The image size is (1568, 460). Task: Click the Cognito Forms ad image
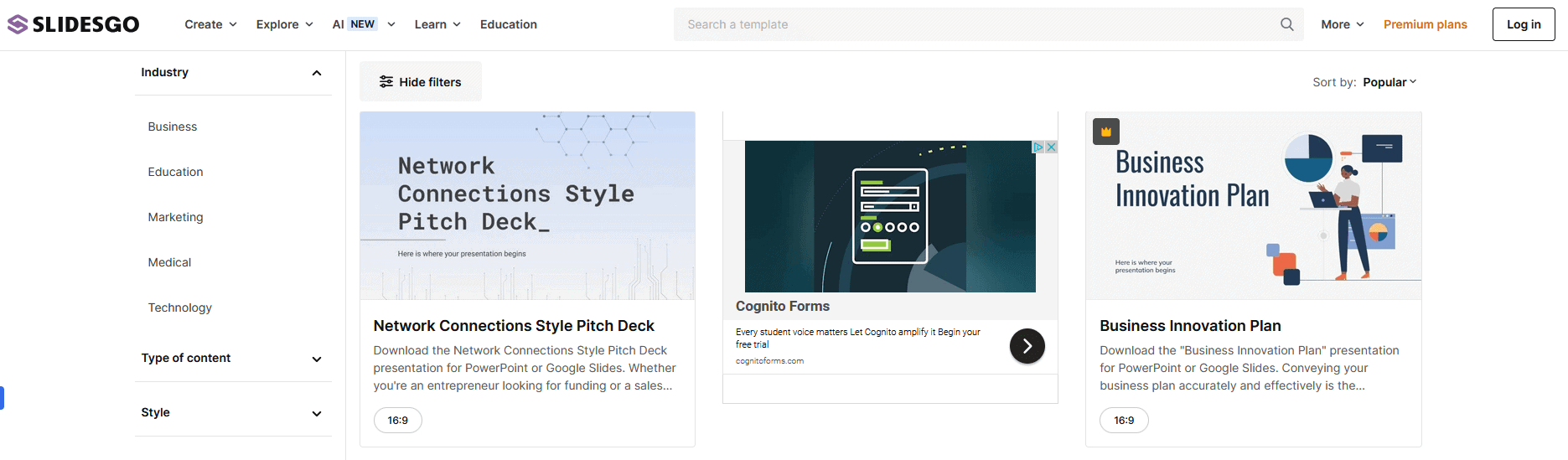[890, 216]
